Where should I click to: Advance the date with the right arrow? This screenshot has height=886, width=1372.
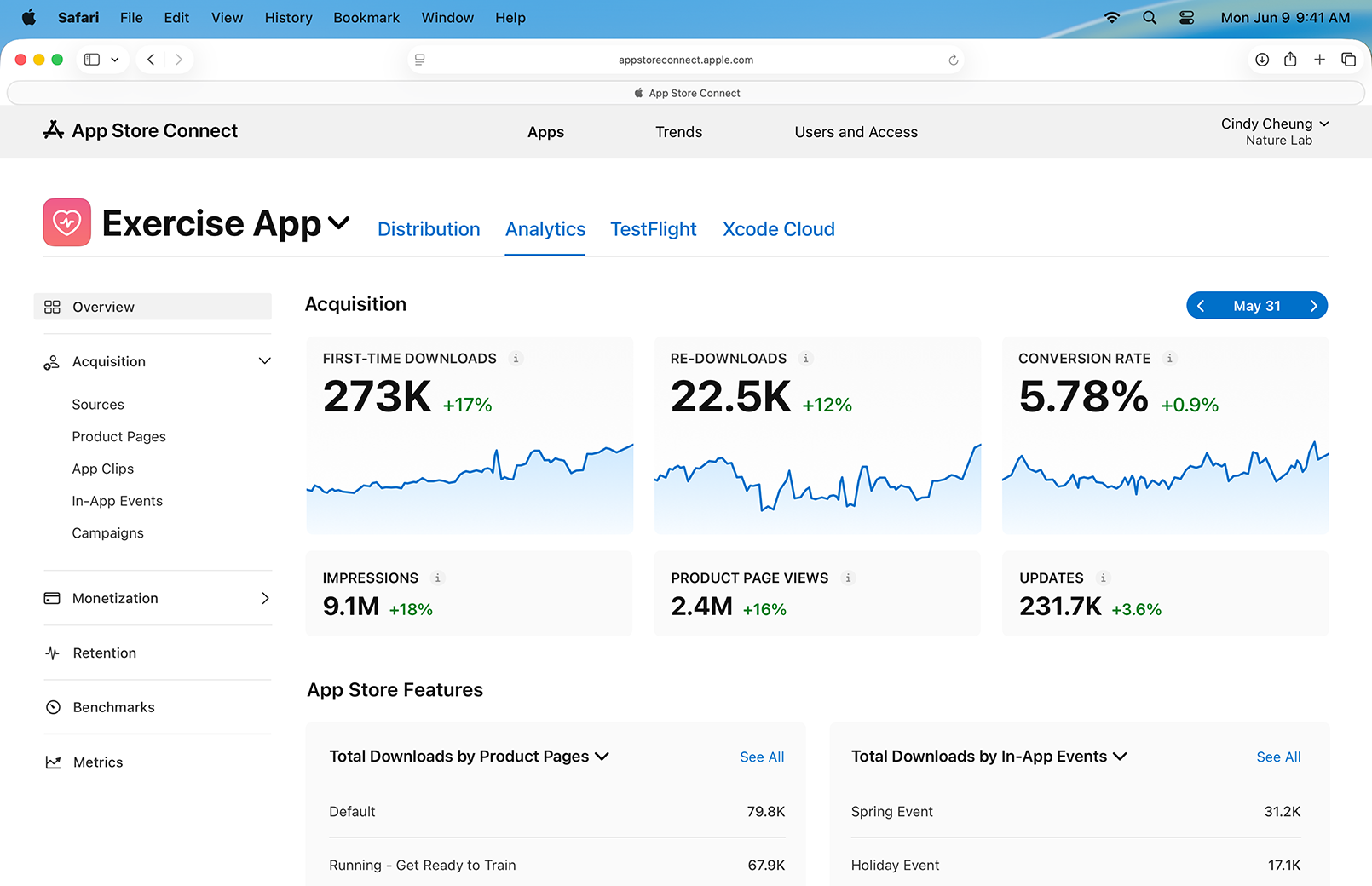[x=1313, y=305]
